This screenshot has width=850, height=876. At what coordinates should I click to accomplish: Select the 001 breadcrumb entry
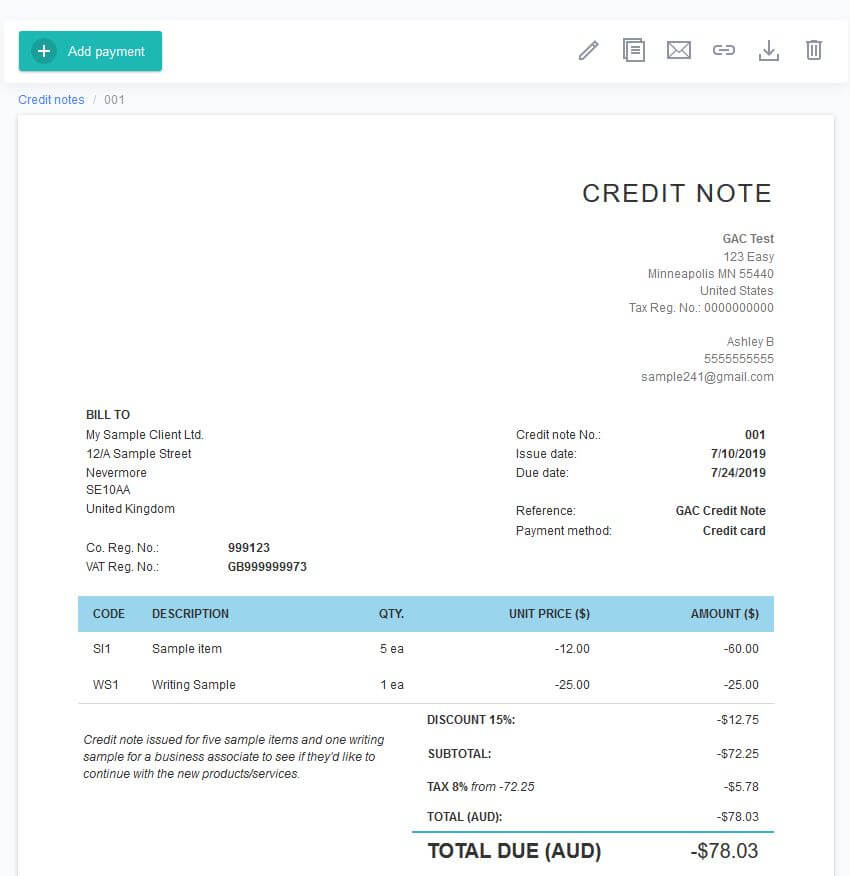[x=114, y=99]
